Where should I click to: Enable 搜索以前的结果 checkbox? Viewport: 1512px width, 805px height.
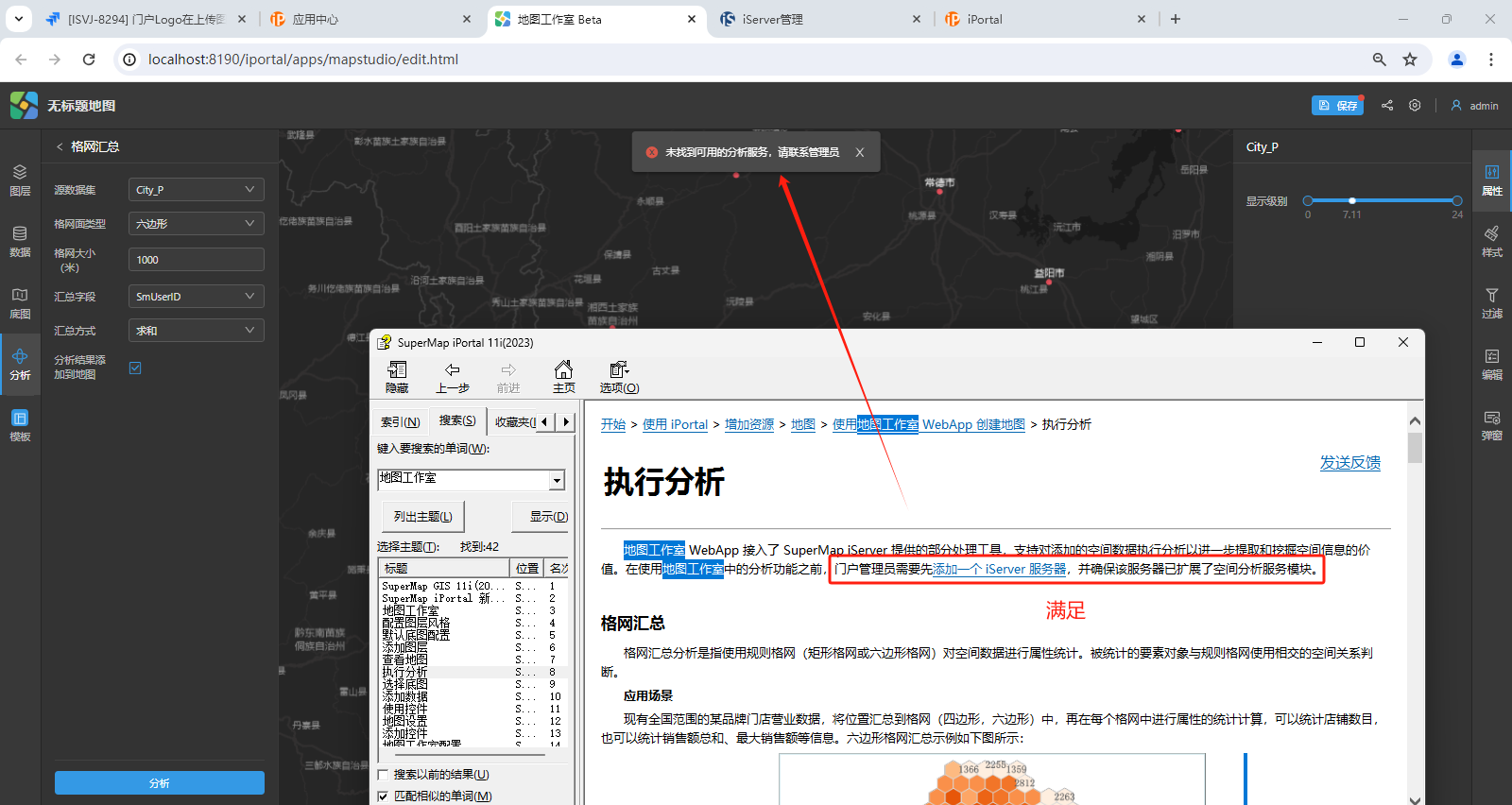click(x=383, y=775)
